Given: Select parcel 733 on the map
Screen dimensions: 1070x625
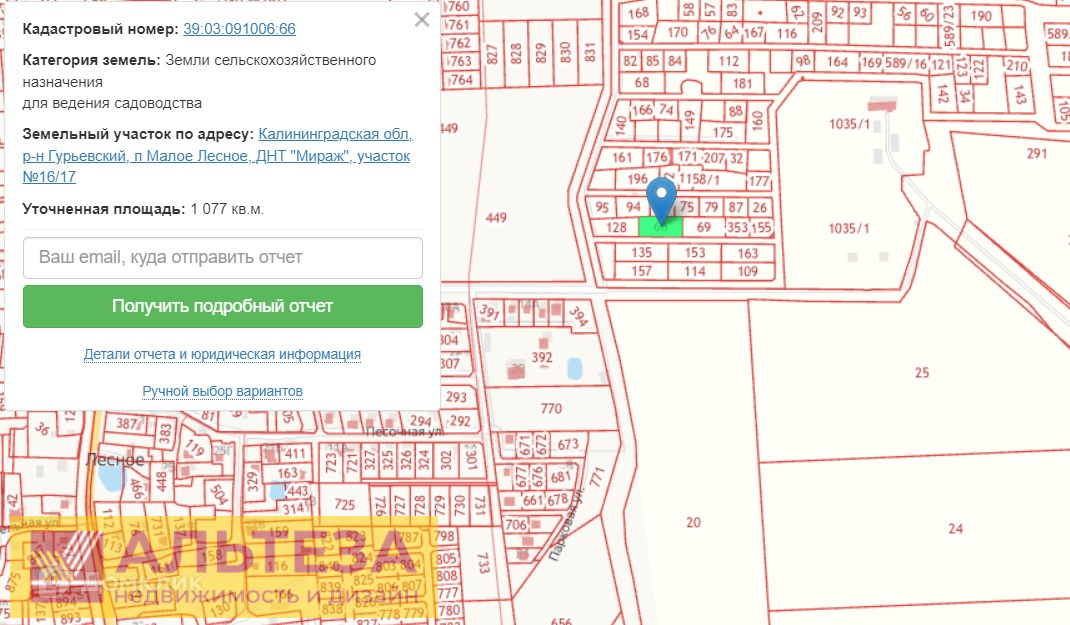Looking at the screenshot, I should pos(483,564).
